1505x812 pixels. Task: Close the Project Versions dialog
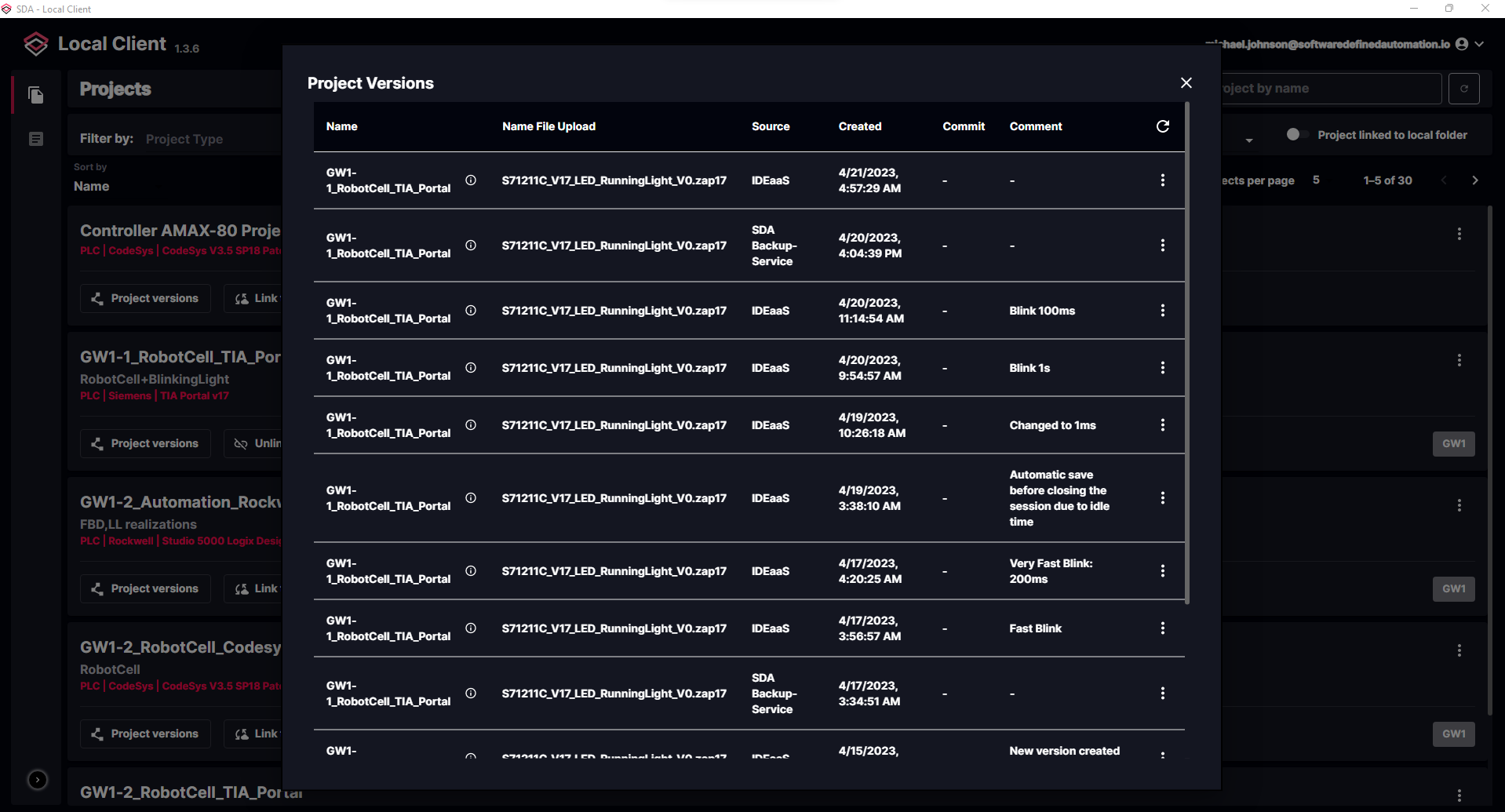1186,83
